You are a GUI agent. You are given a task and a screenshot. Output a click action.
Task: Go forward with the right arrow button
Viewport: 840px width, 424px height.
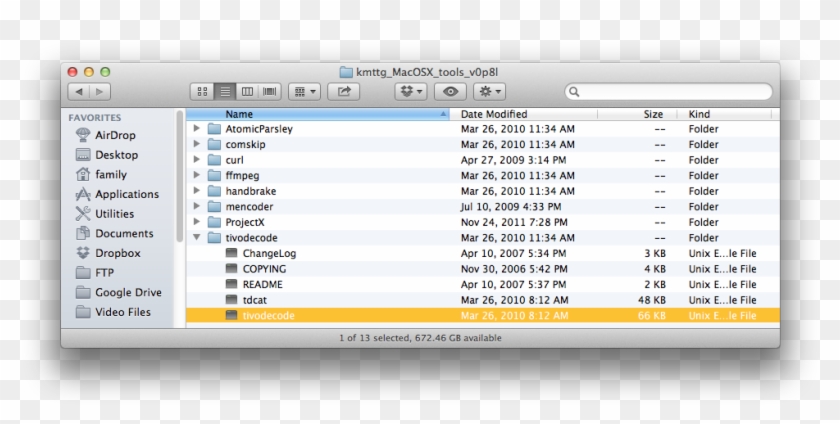tap(100, 92)
